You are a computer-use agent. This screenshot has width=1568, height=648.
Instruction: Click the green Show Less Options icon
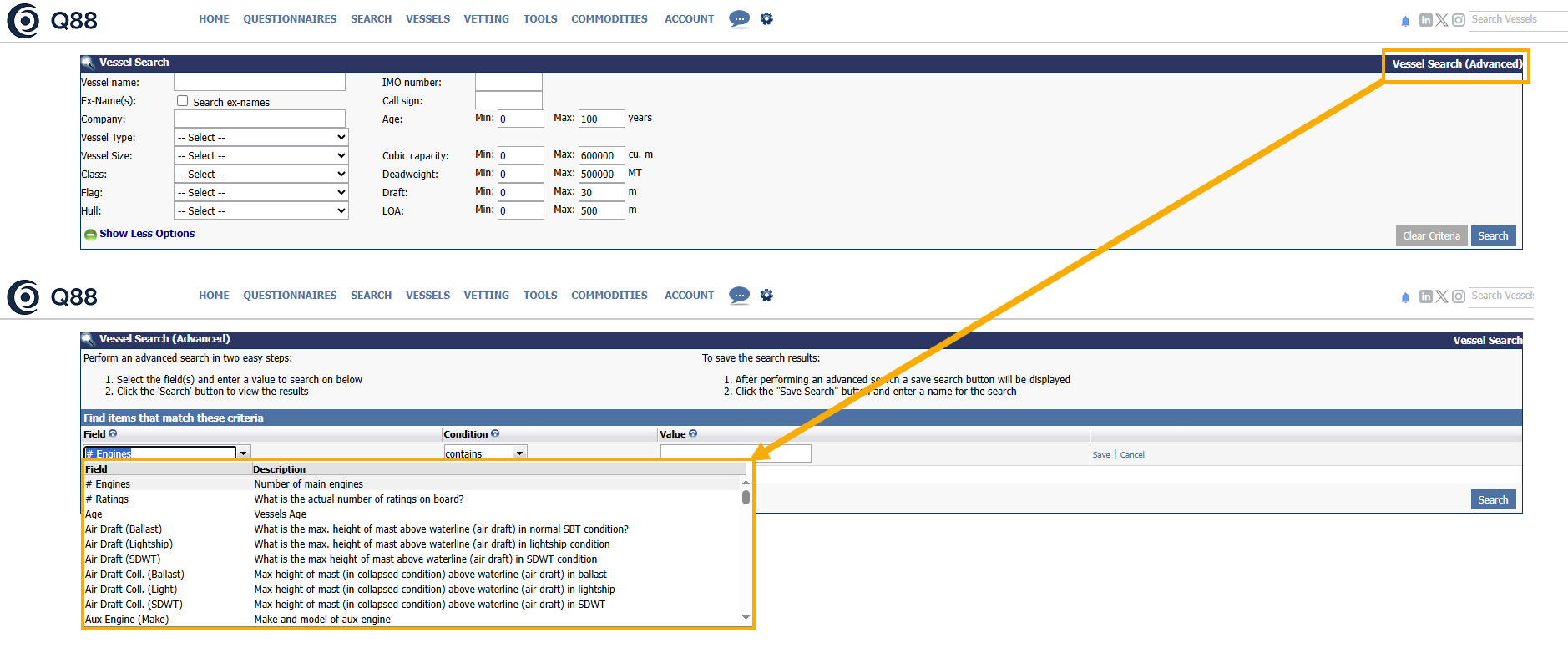click(x=90, y=235)
